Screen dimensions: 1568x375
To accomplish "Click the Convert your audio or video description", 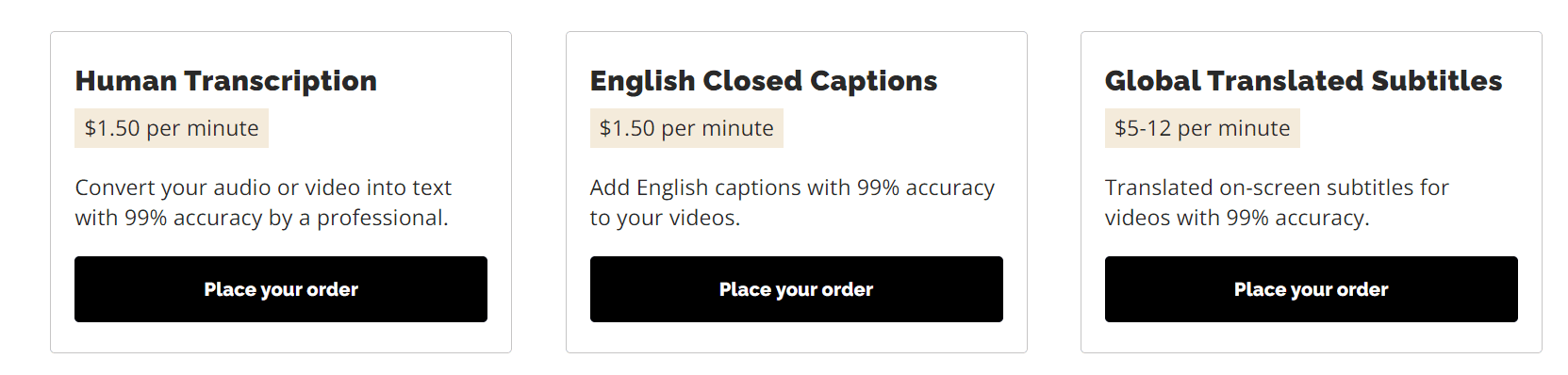I will pos(264,203).
